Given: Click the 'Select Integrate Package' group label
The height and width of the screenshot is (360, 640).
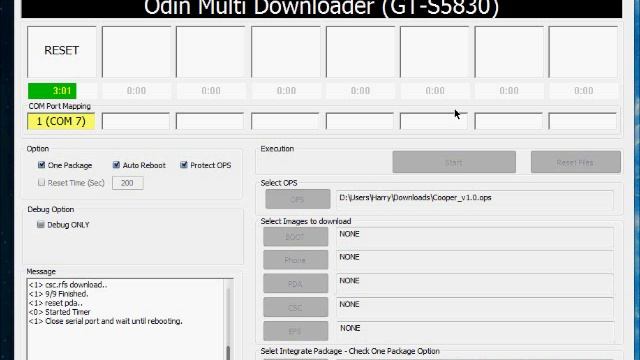Looking at the screenshot, I should 350,351.
